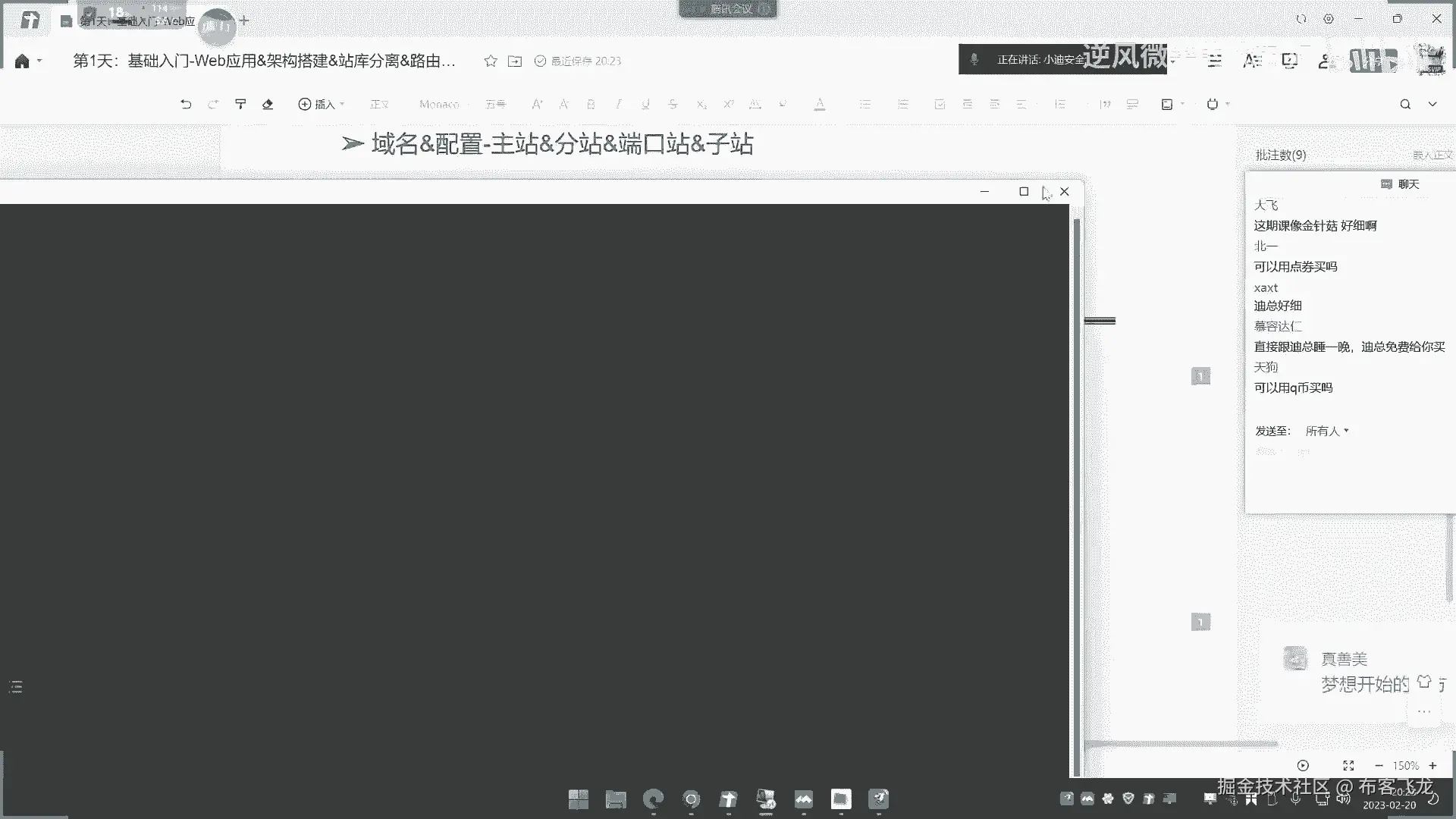Click the undo arrow icon
This screenshot has width=1456, height=819.
tap(186, 105)
